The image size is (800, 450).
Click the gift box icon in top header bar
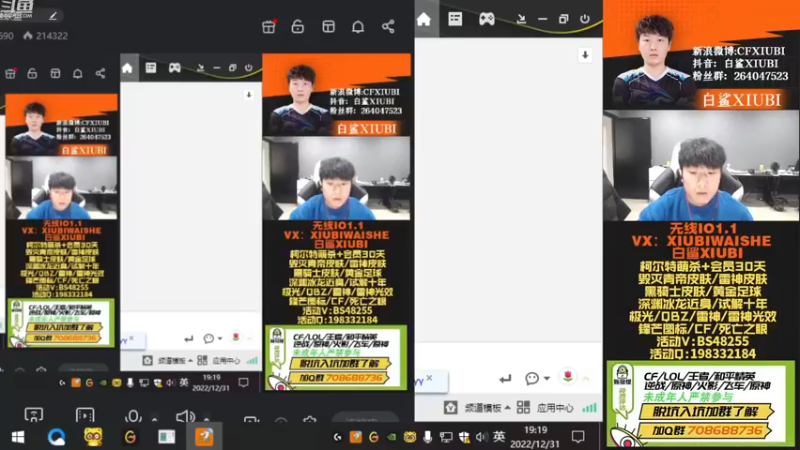pyautogui.click(x=269, y=27)
